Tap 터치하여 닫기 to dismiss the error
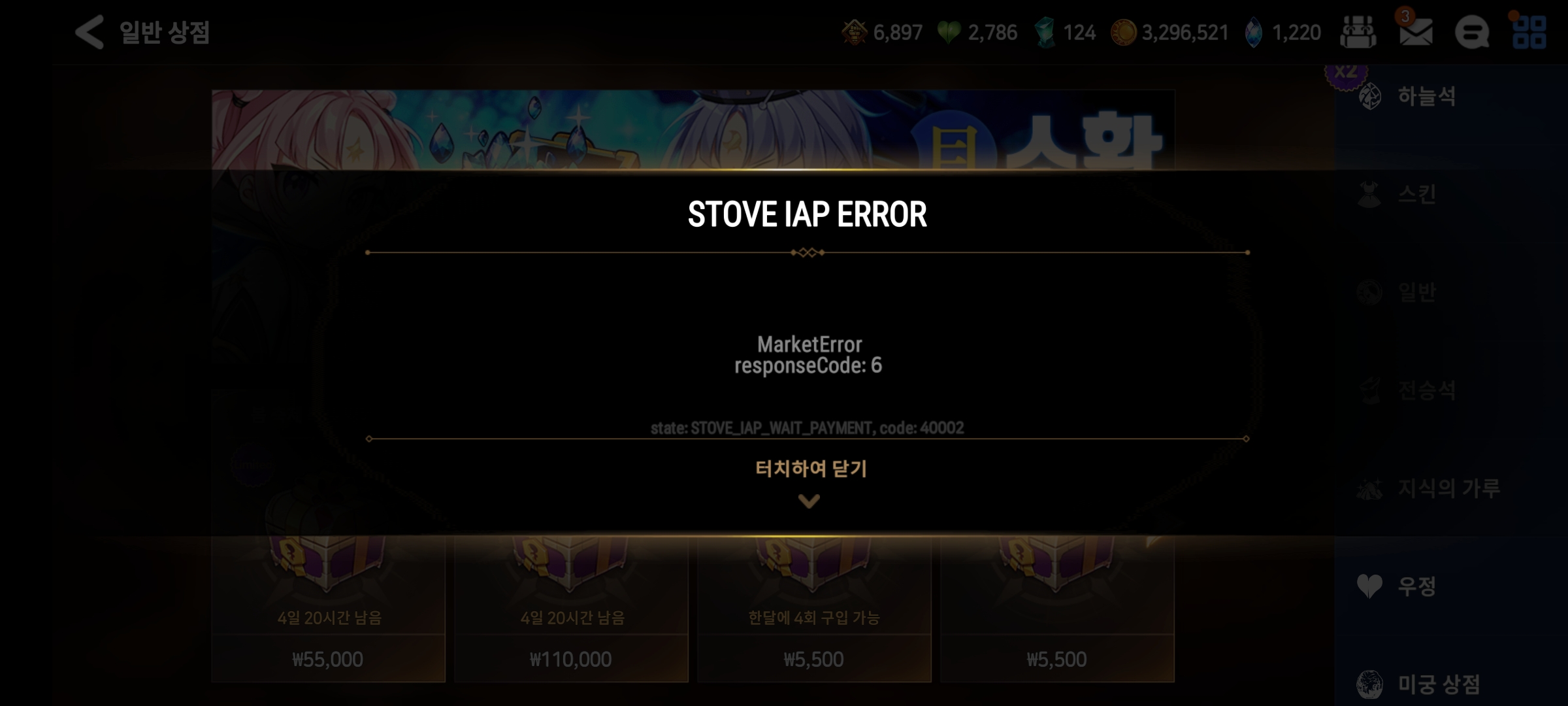 pyautogui.click(x=811, y=469)
